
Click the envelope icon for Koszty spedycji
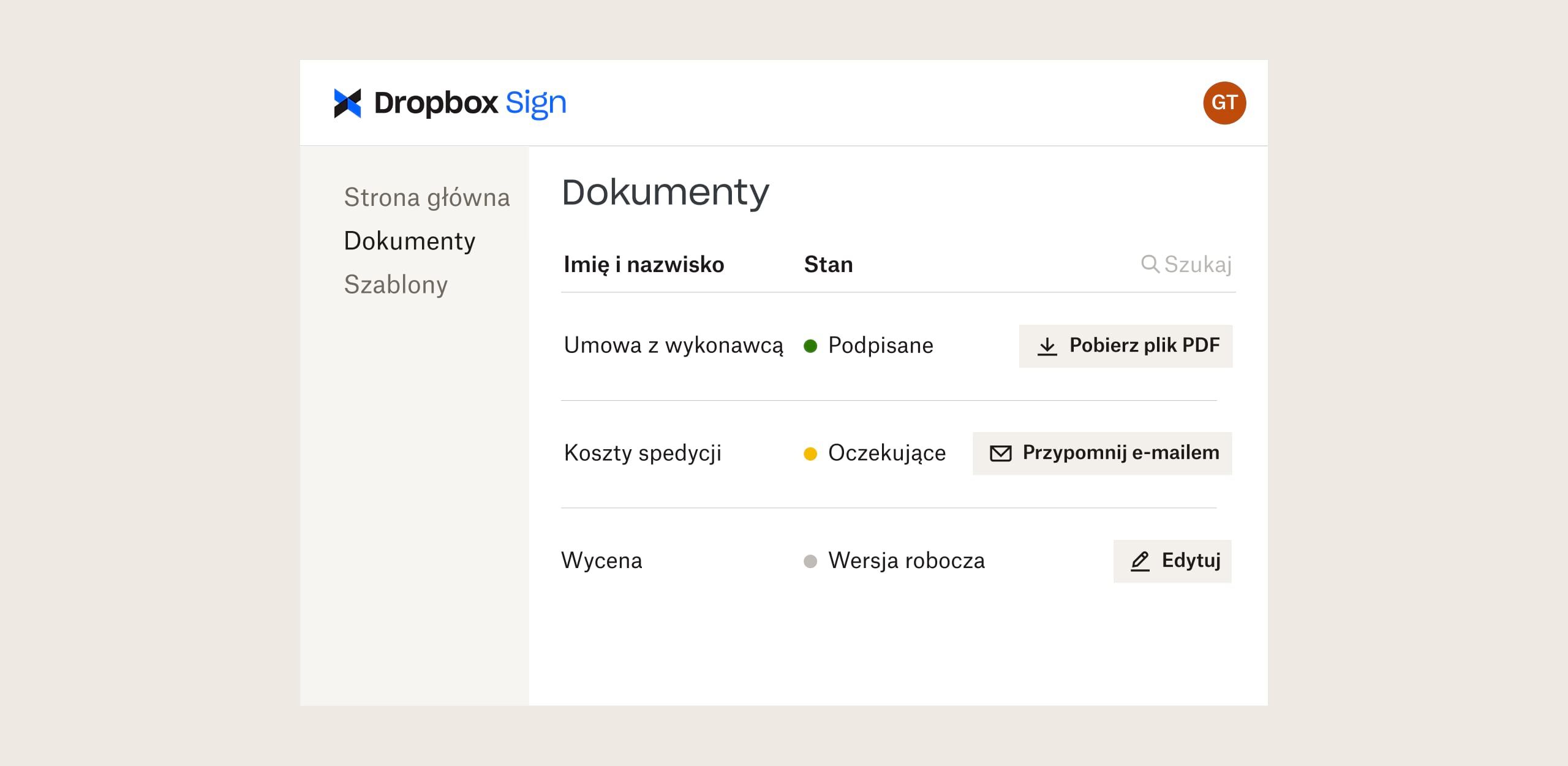pos(1001,453)
